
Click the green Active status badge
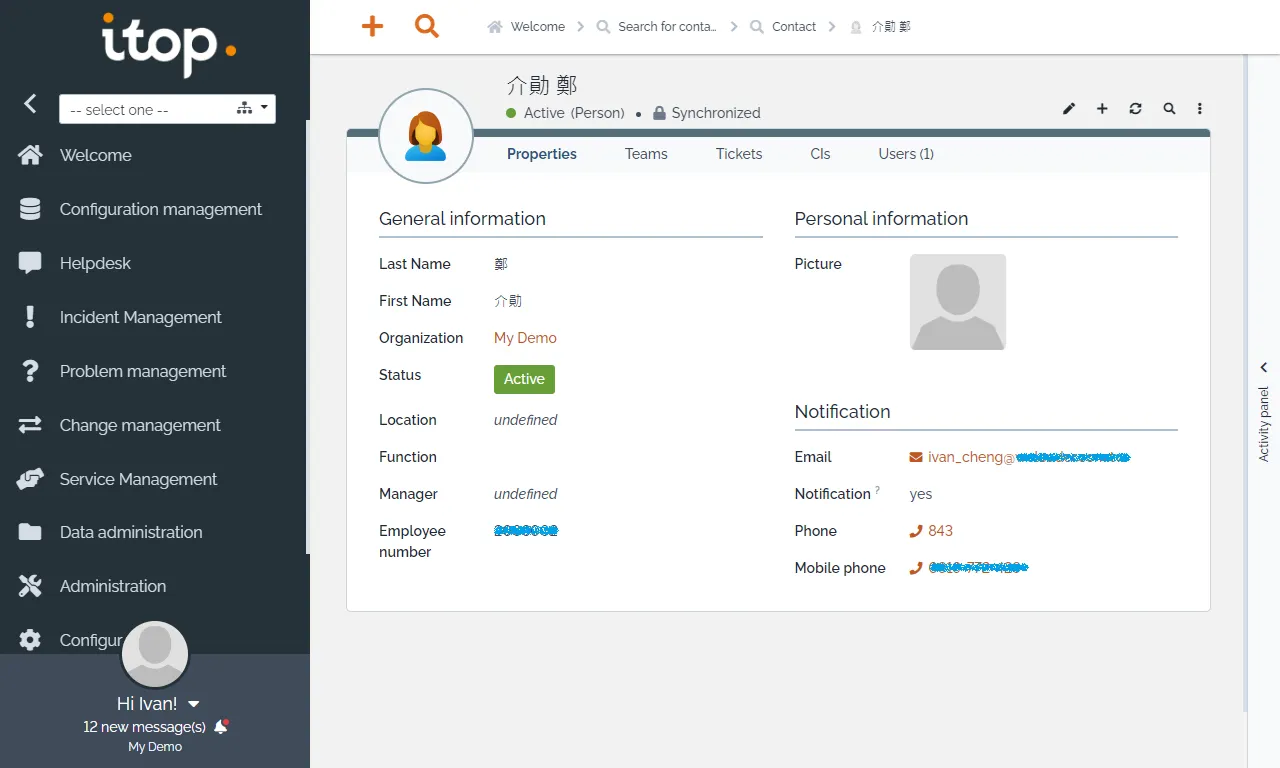pyautogui.click(x=524, y=379)
